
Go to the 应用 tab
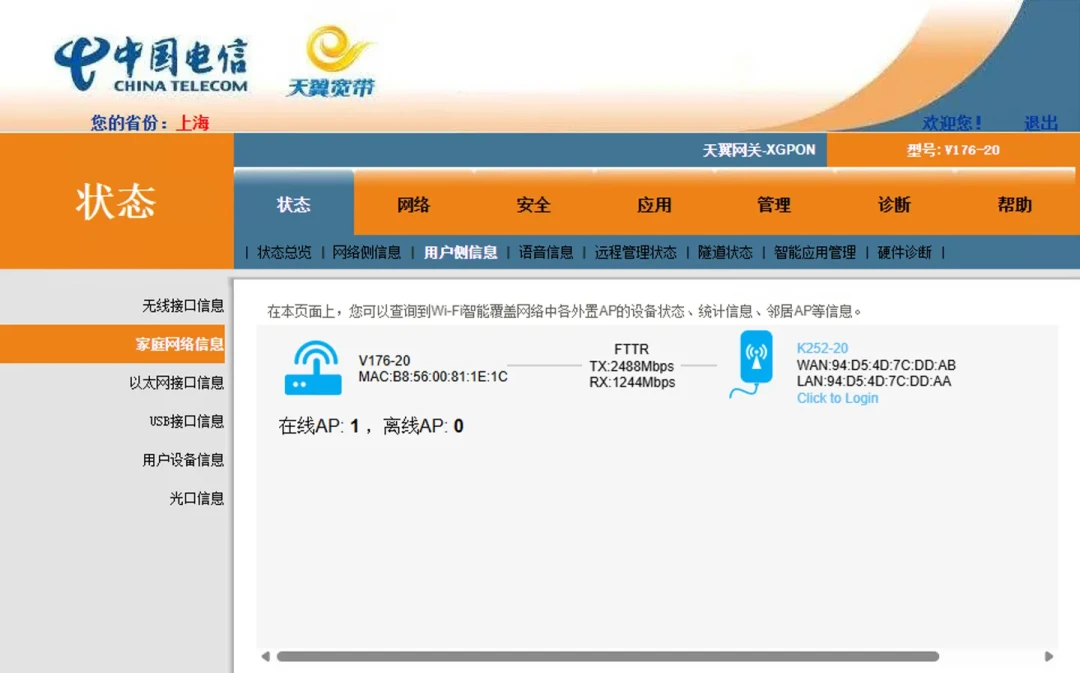tap(654, 205)
